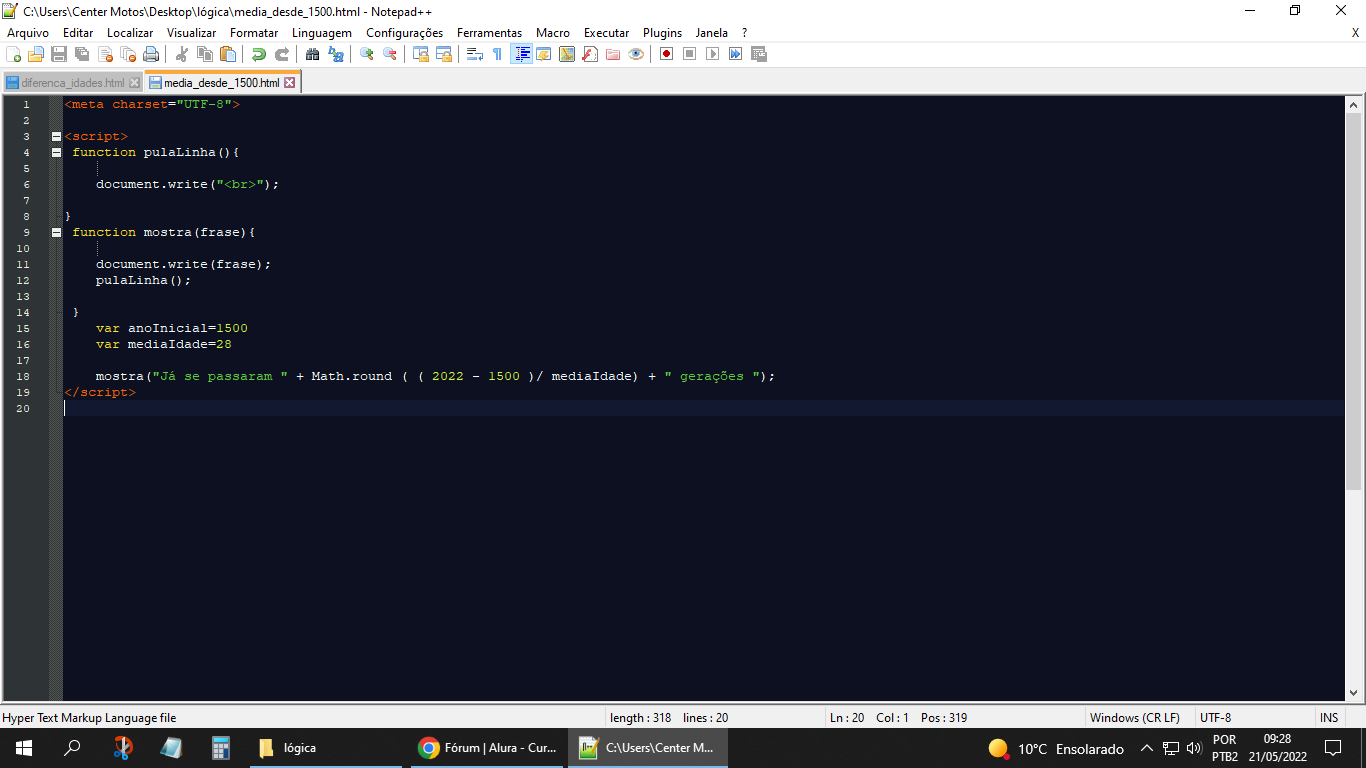Image resolution: width=1366 pixels, height=768 pixels.
Task: Toggle word wrap in the toolbar
Action: click(x=474, y=54)
